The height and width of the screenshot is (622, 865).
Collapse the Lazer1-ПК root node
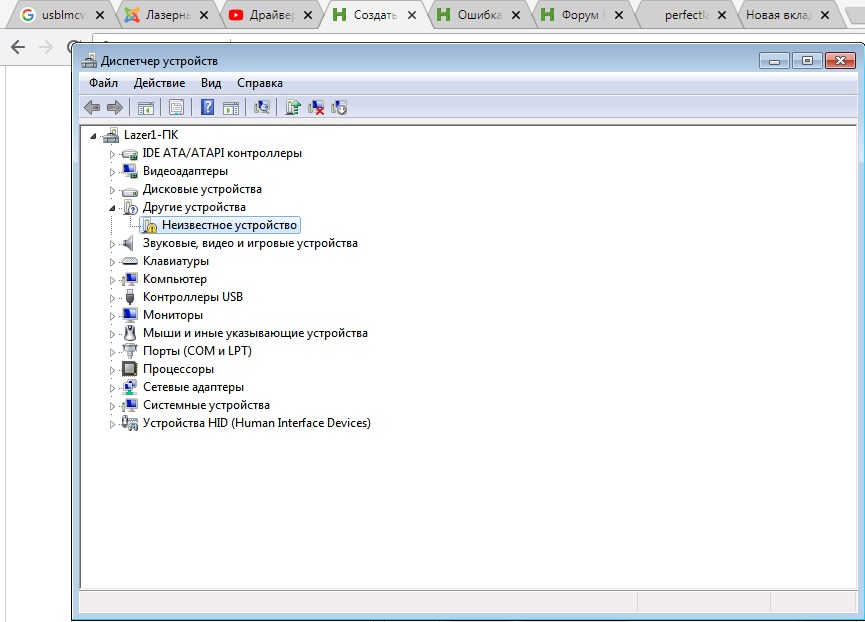[94, 136]
